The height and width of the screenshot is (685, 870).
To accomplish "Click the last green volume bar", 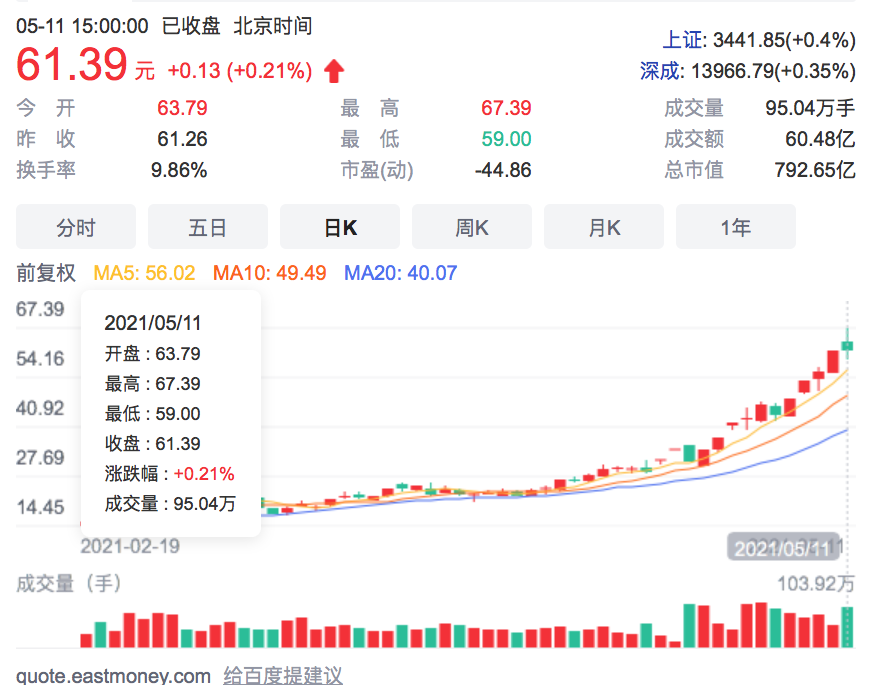I will (x=847, y=627).
